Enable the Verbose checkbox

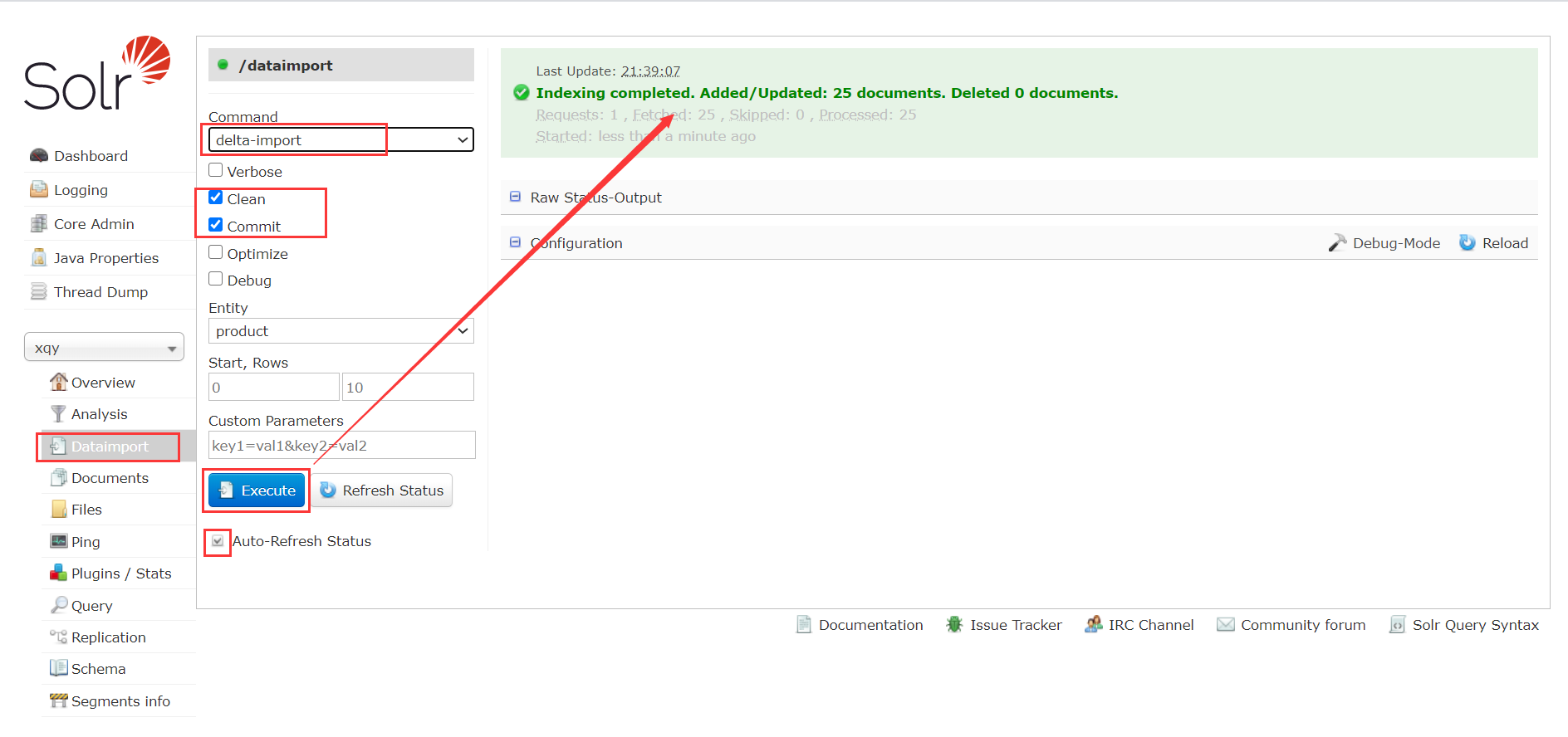click(215, 170)
